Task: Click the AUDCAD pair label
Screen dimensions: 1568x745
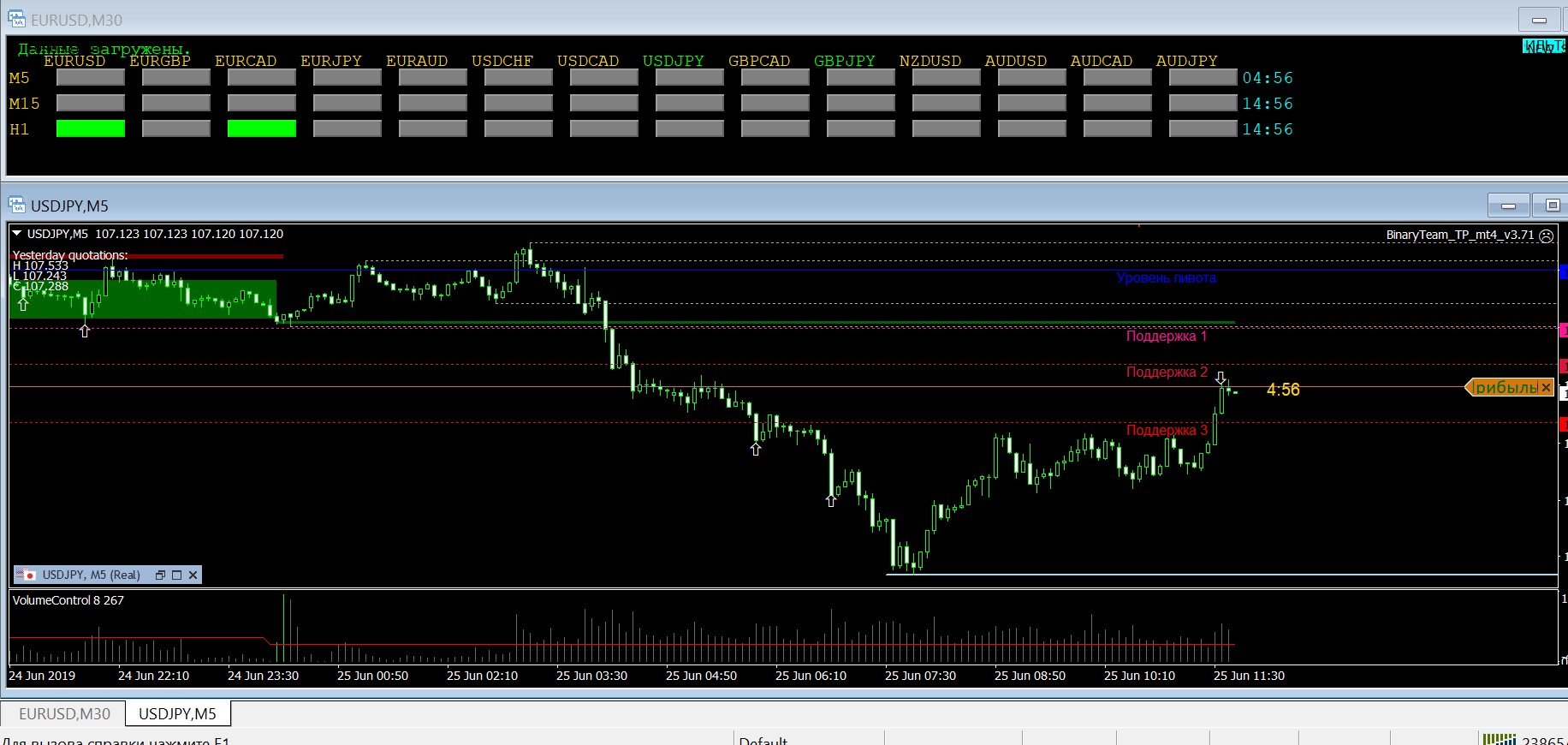Action: pyautogui.click(x=1102, y=61)
